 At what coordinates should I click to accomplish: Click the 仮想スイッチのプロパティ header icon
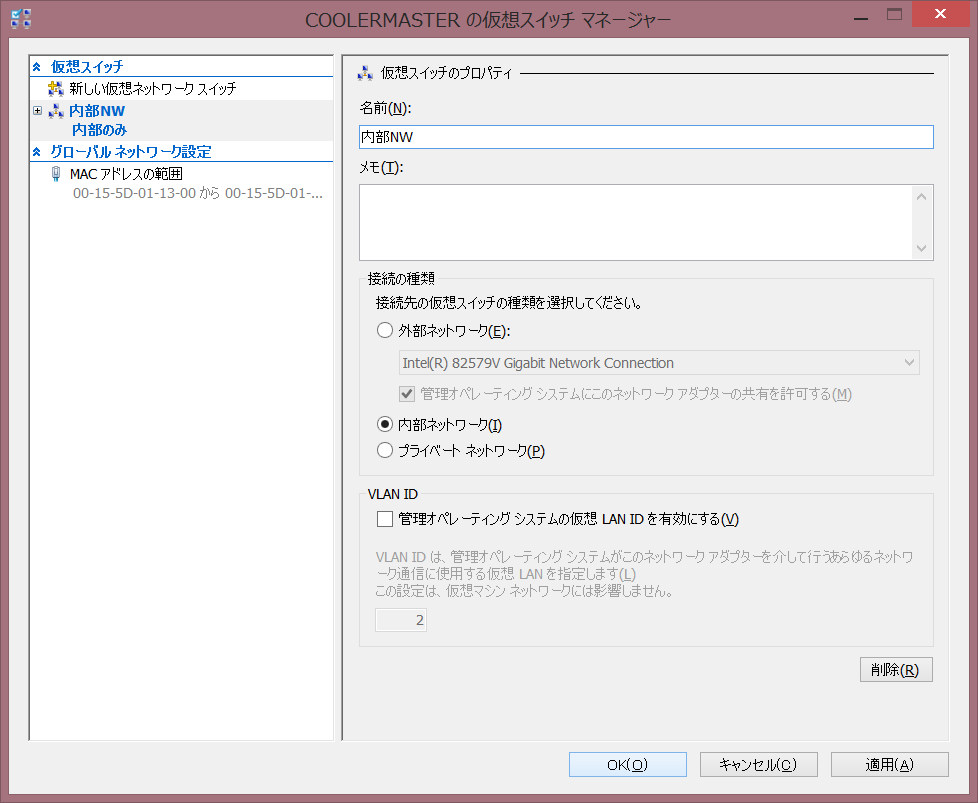coord(365,74)
